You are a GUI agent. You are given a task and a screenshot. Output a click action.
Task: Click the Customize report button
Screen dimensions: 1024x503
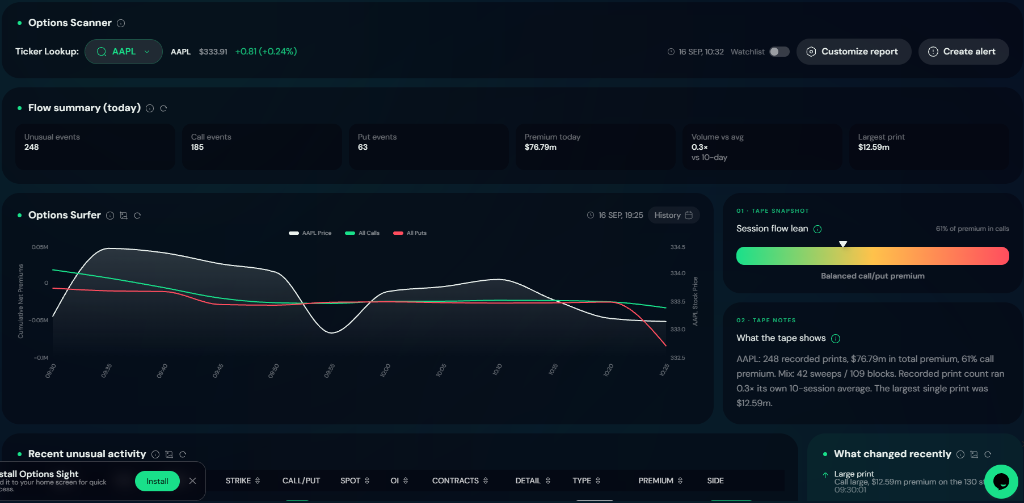pyautogui.click(x=854, y=52)
